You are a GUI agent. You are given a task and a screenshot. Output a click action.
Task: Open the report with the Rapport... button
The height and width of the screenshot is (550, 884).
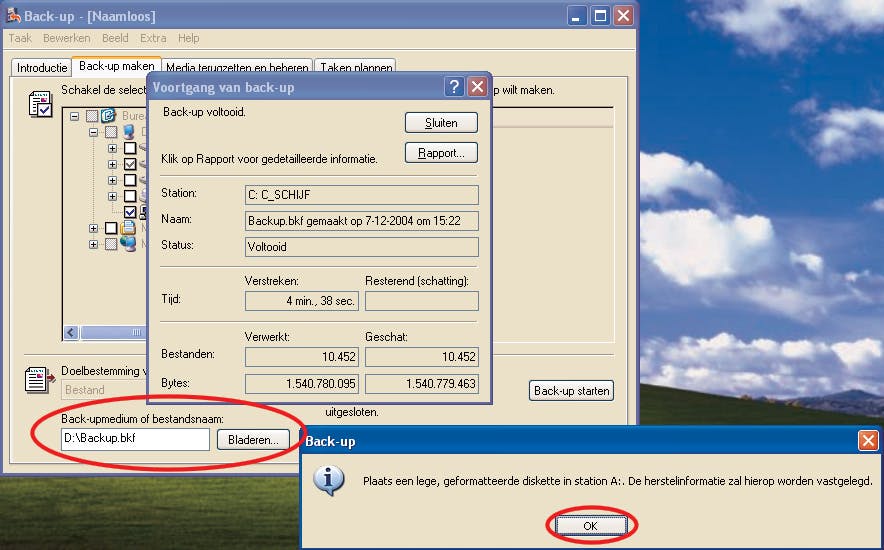441,153
